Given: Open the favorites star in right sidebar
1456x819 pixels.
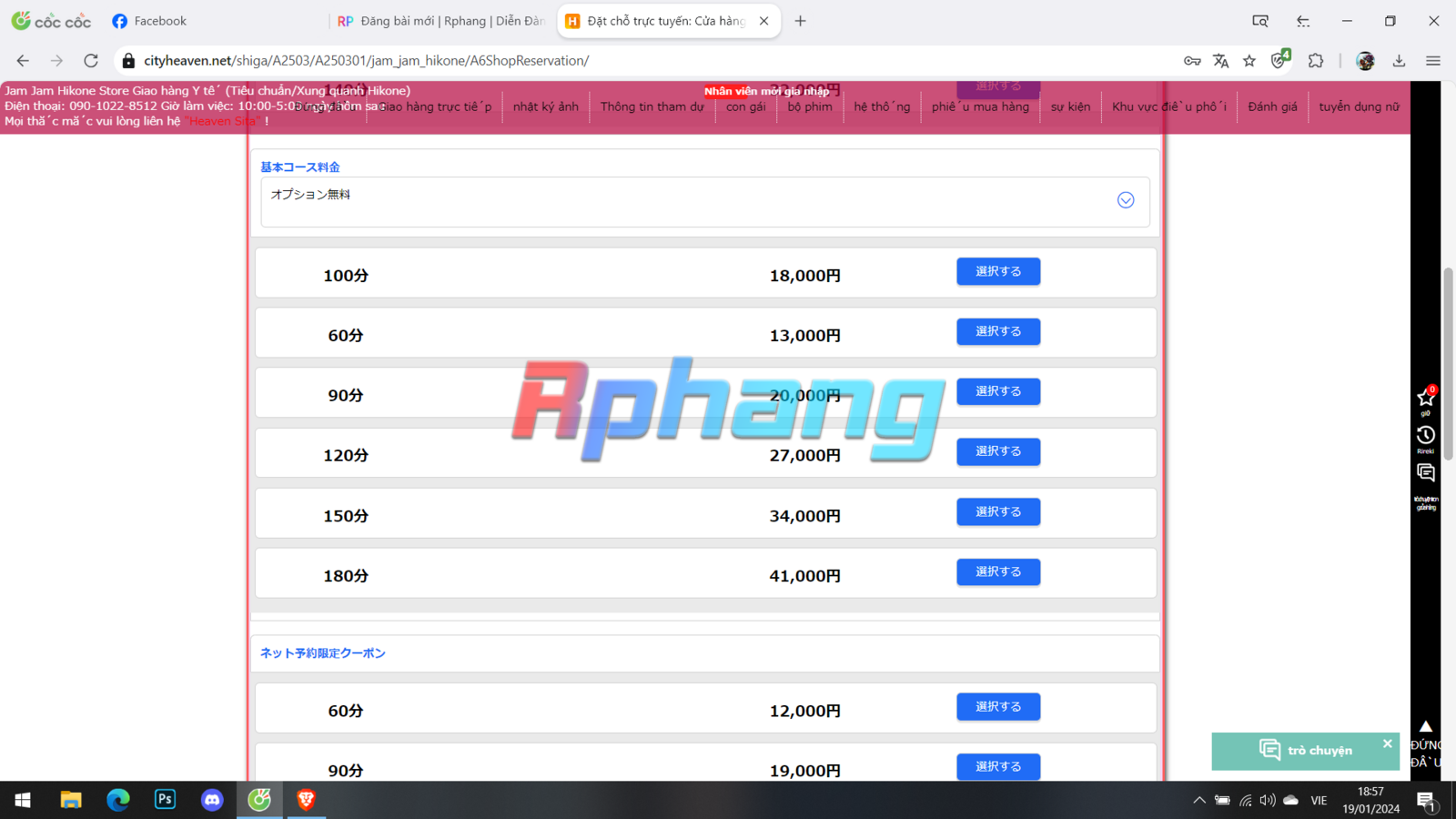Looking at the screenshot, I should pyautogui.click(x=1426, y=398).
